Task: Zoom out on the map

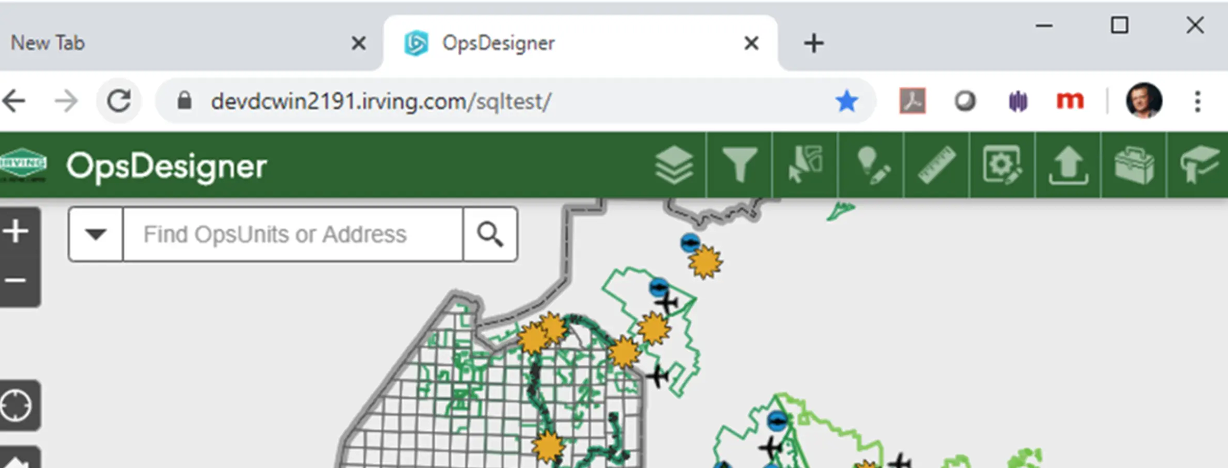Action: tap(16, 280)
